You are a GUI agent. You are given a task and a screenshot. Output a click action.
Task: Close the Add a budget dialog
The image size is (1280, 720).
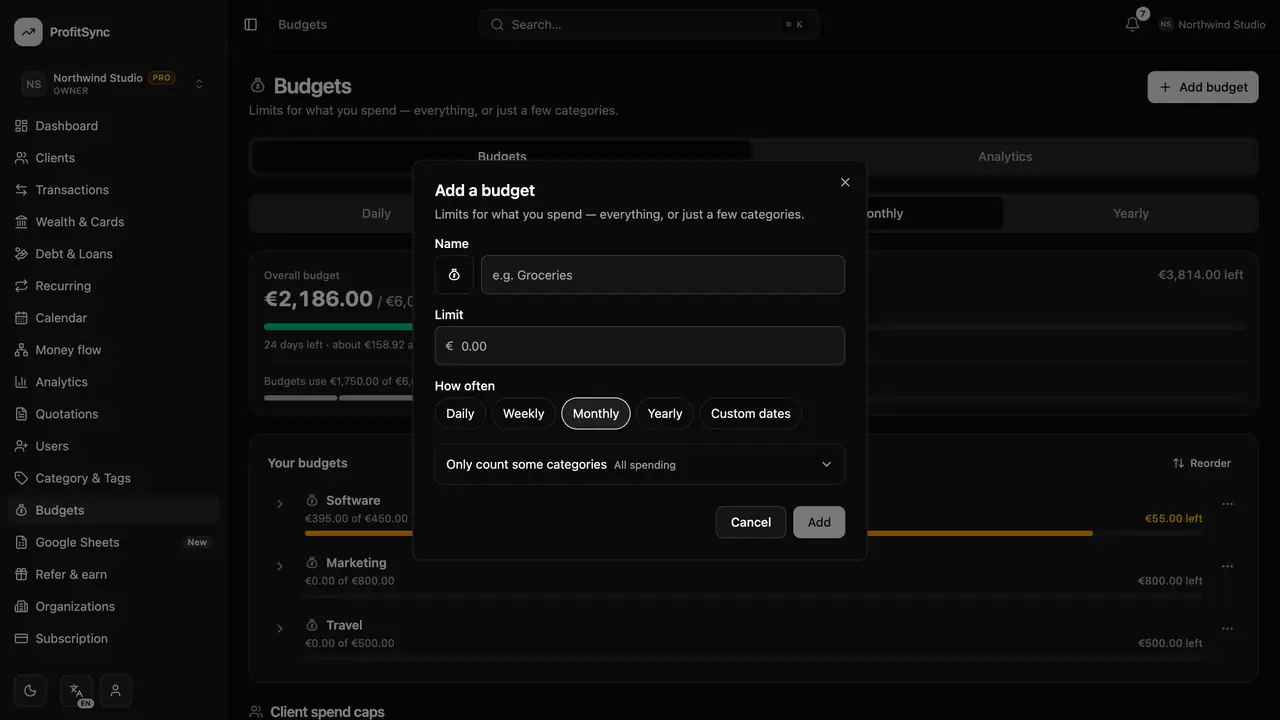coord(845,182)
